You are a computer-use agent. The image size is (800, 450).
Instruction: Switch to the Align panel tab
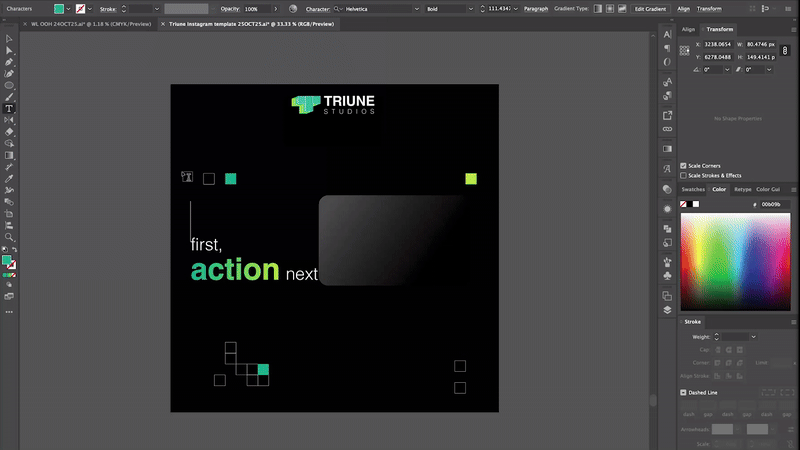pyautogui.click(x=688, y=30)
